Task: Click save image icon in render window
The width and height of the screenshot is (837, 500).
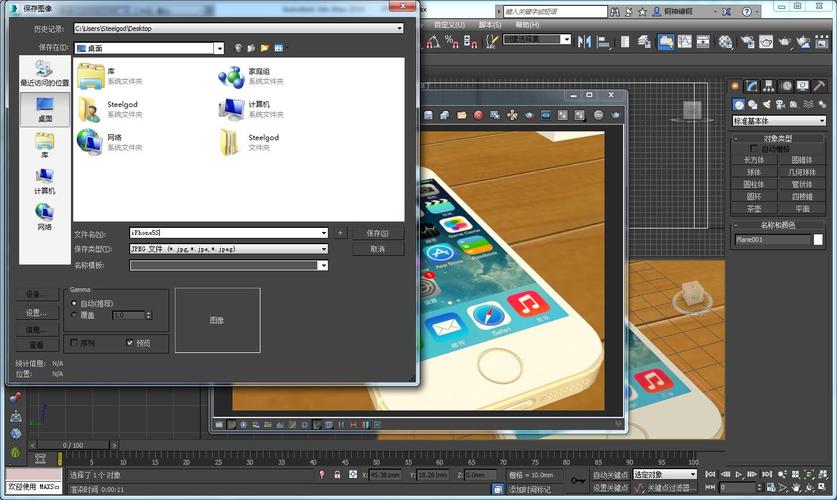Action: (428, 115)
